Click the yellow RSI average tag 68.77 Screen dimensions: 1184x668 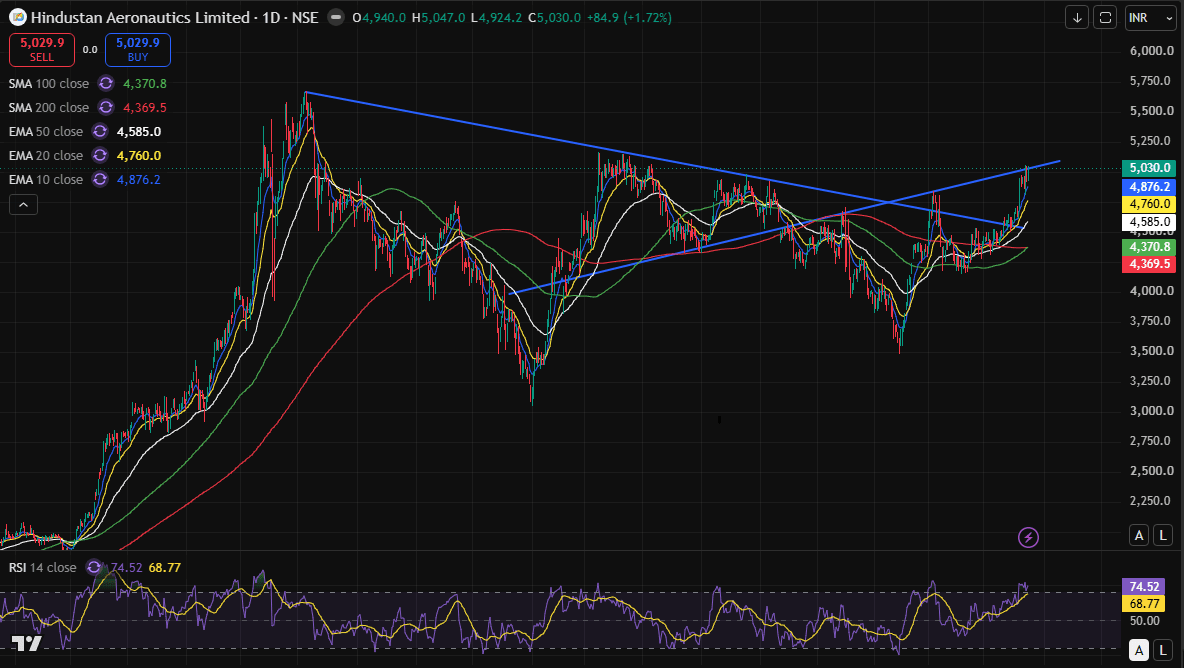pyautogui.click(x=1143, y=603)
